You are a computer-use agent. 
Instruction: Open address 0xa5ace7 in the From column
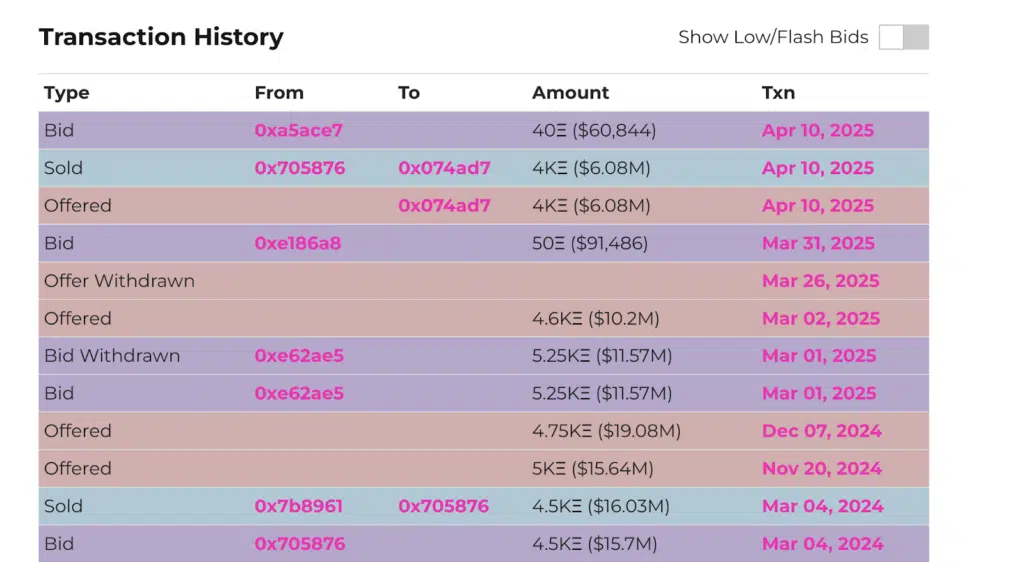[298, 131]
